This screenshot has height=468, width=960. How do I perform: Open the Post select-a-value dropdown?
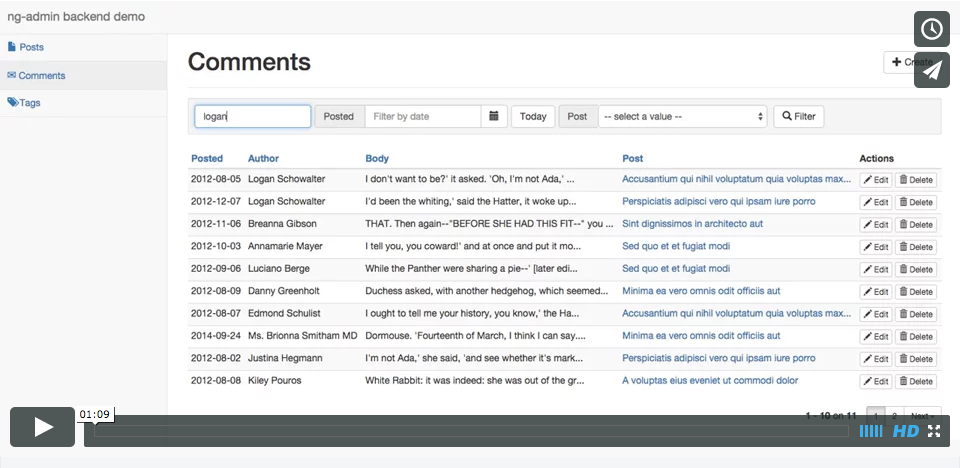pyautogui.click(x=683, y=116)
